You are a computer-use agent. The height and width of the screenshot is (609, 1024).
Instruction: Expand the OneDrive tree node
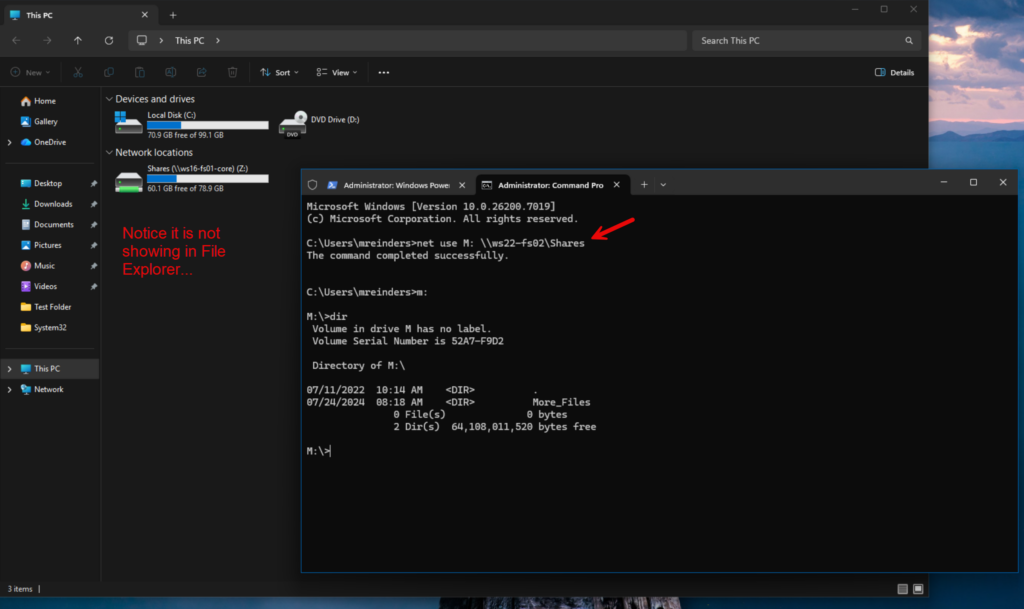(x=10, y=142)
